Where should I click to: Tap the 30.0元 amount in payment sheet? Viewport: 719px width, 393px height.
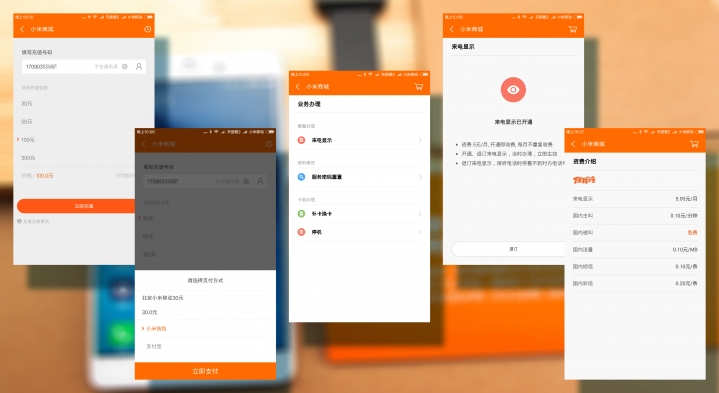tap(149, 312)
